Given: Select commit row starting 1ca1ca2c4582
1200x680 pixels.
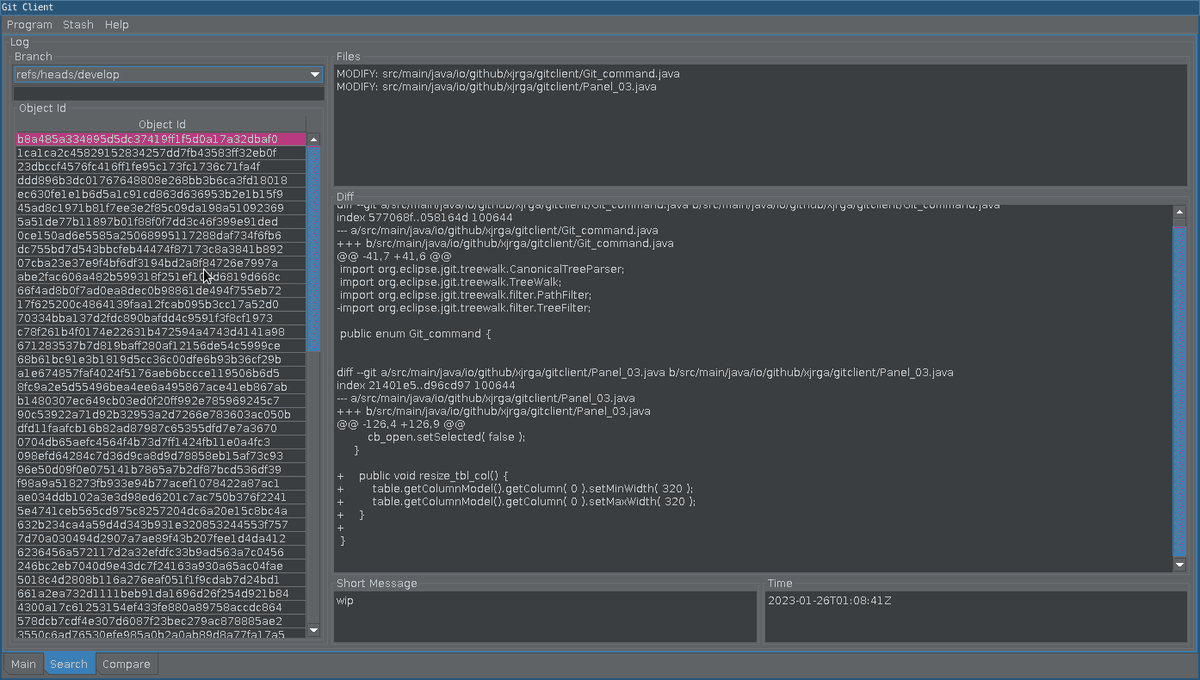Looking at the screenshot, I should (161, 153).
